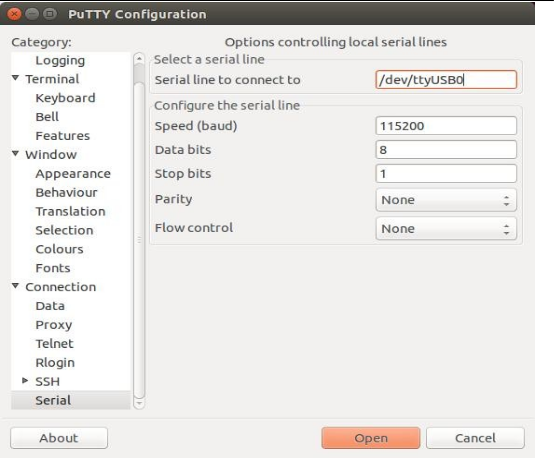The width and height of the screenshot is (554, 458).
Task: Click the Open button
Action: (371, 438)
